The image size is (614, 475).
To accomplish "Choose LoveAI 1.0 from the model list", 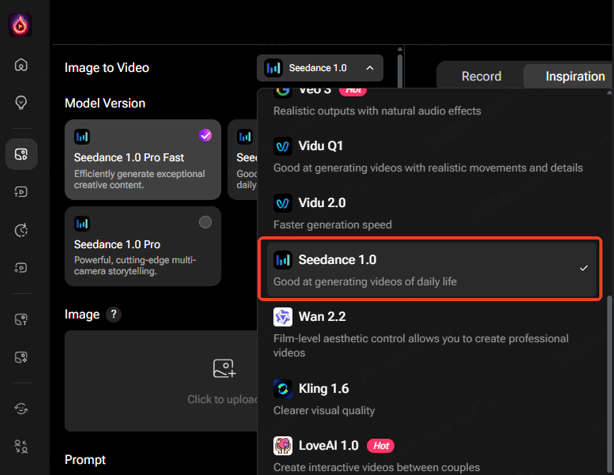I will [x=432, y=455].
